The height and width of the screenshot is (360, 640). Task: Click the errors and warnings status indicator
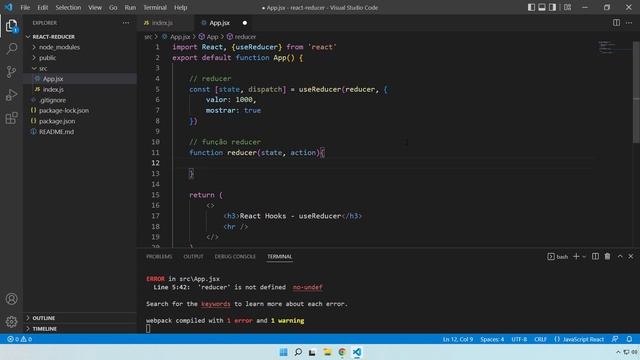coord(19,339)
